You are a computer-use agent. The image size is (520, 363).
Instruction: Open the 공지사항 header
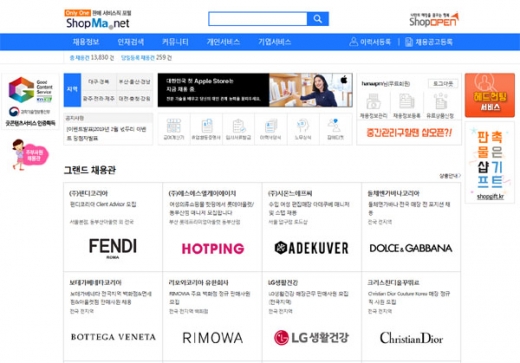(75, 118)
